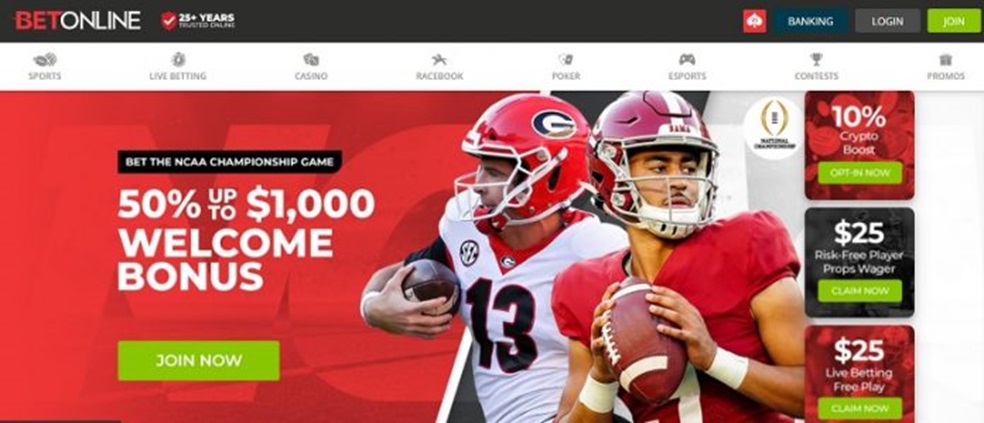Select the Poker cards icon
The width and height of the screenshot is (984, 423).
click(565, 60)
